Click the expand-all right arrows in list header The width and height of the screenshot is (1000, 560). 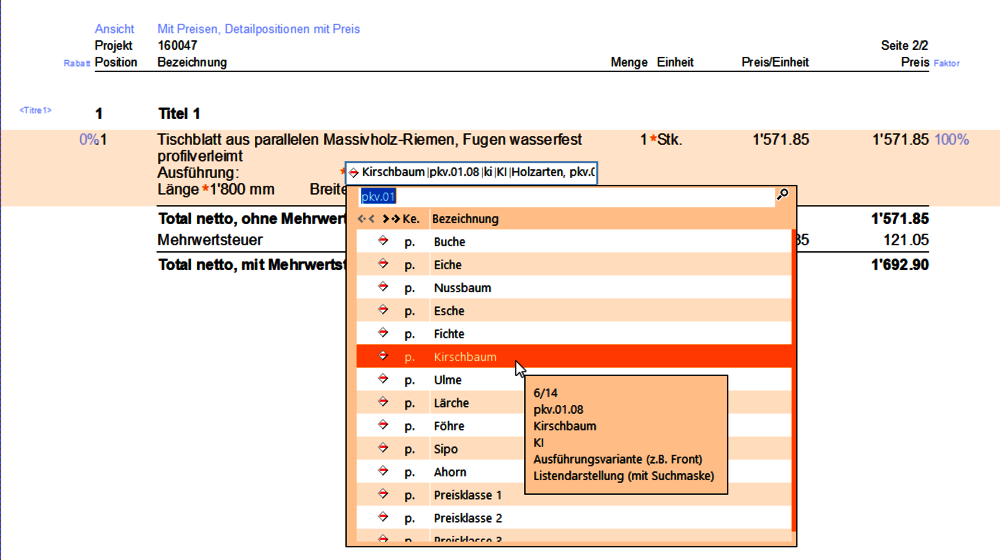tap(390, 218)
